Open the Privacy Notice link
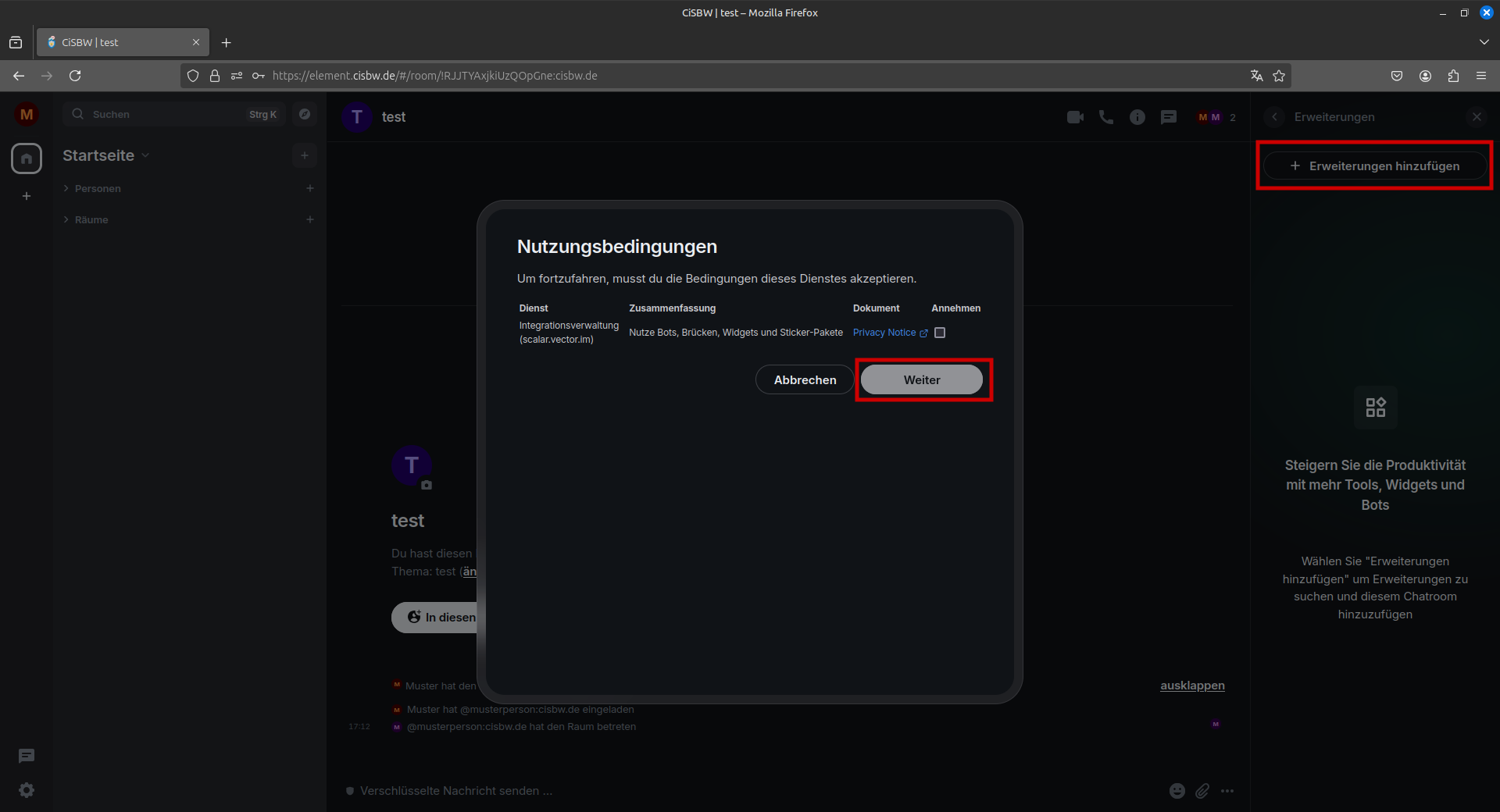The height and width of the screenshot is (812, 1500). coord(885,333)
